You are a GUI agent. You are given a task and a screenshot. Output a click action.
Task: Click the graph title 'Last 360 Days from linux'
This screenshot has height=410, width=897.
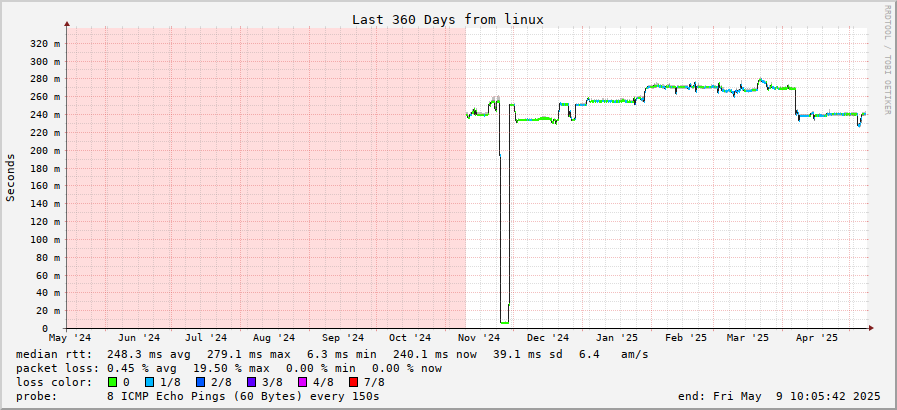(448, 19)
